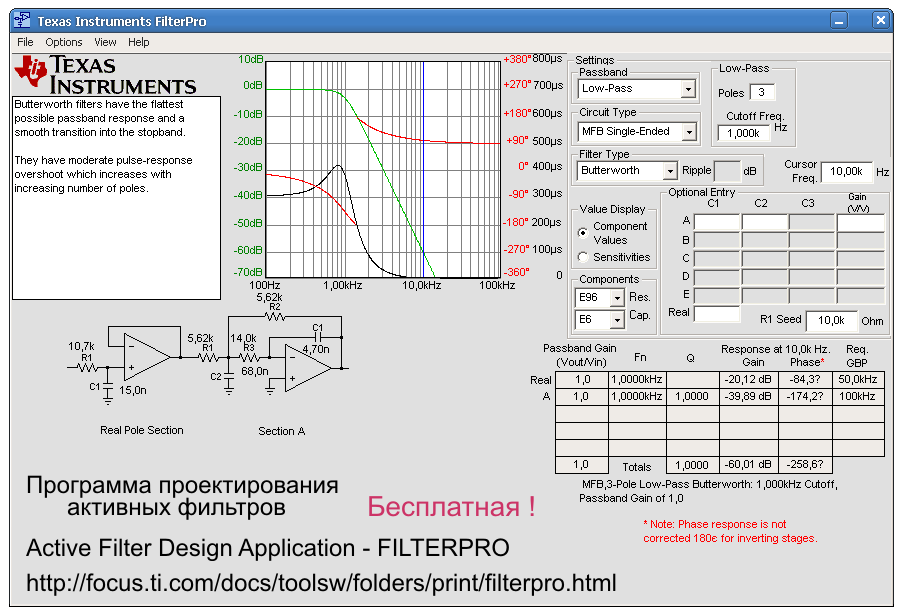
Task: Click the R1 Seed value field
Action: [x=831, y=321]
